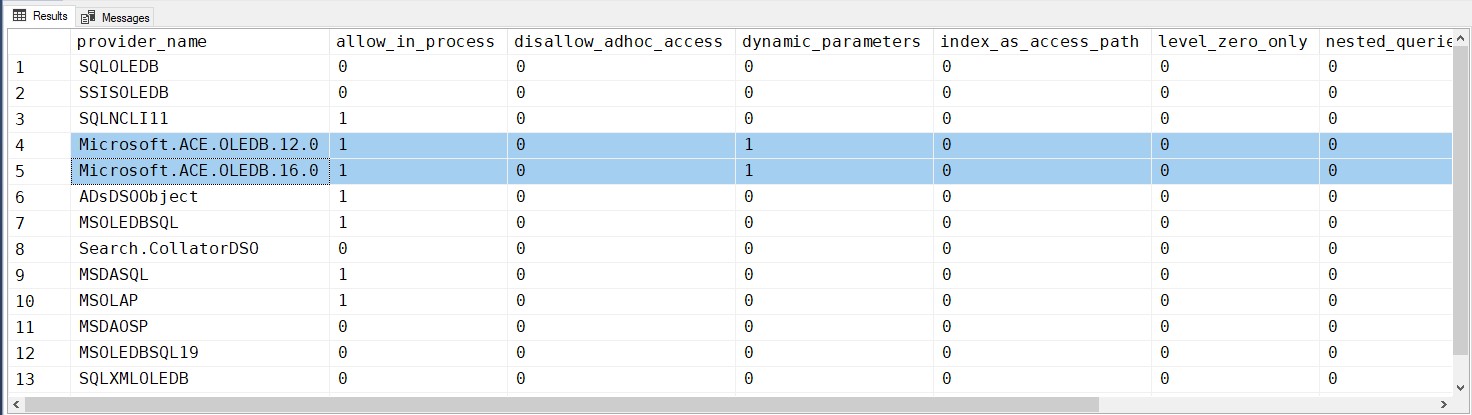
Task: Click the horizontal scrollbar thumb
Action: pyautogui.click(x=561, y=405)
